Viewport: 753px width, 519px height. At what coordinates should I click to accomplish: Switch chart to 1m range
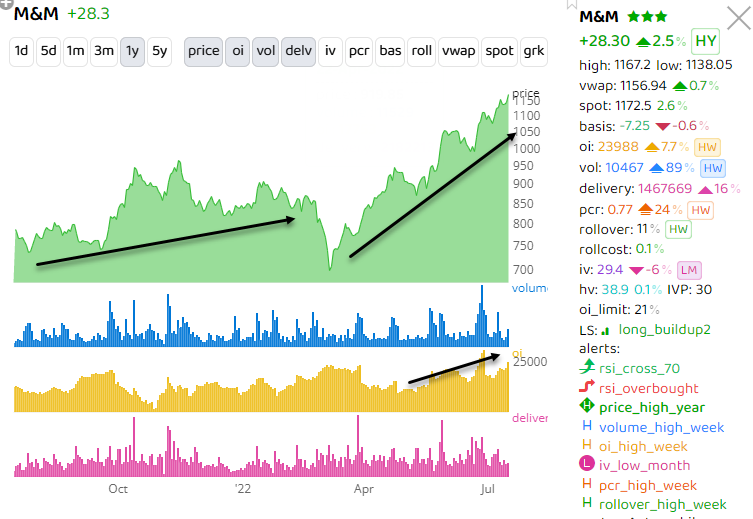75,51
